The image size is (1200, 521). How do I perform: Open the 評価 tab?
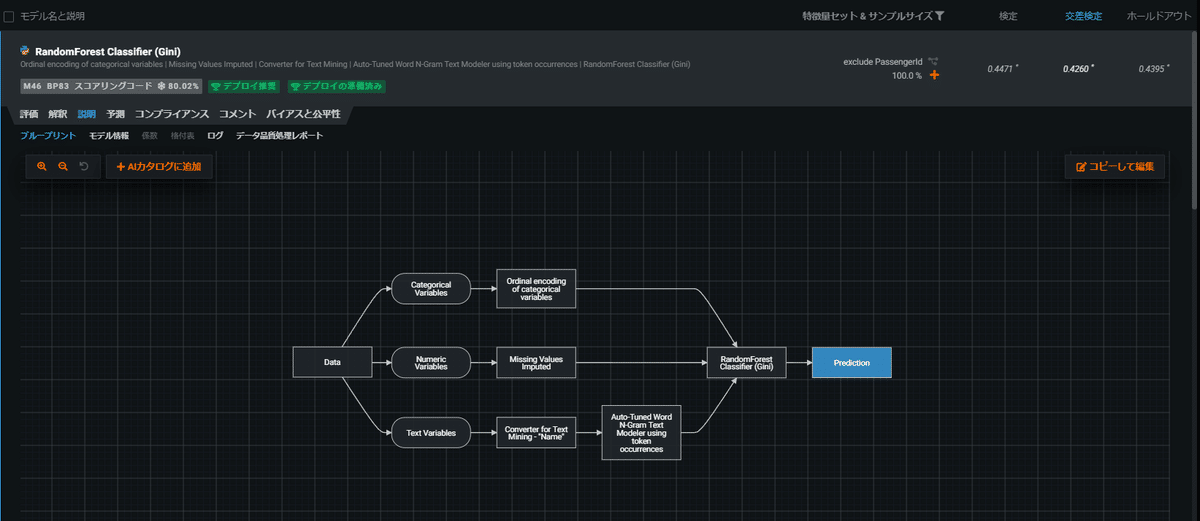click(29, 114)
